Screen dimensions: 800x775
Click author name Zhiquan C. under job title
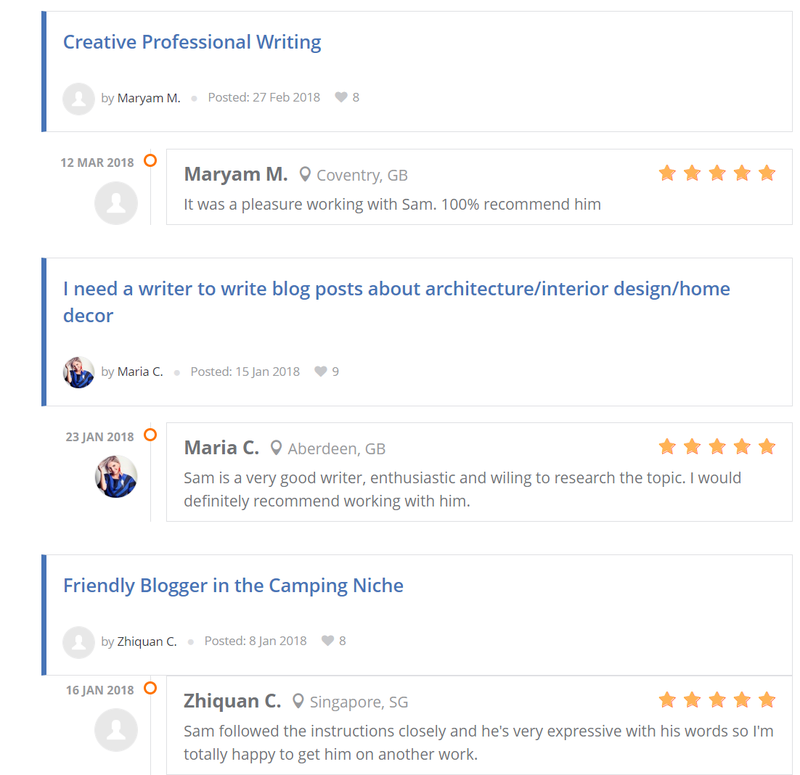tap(147, 641)
